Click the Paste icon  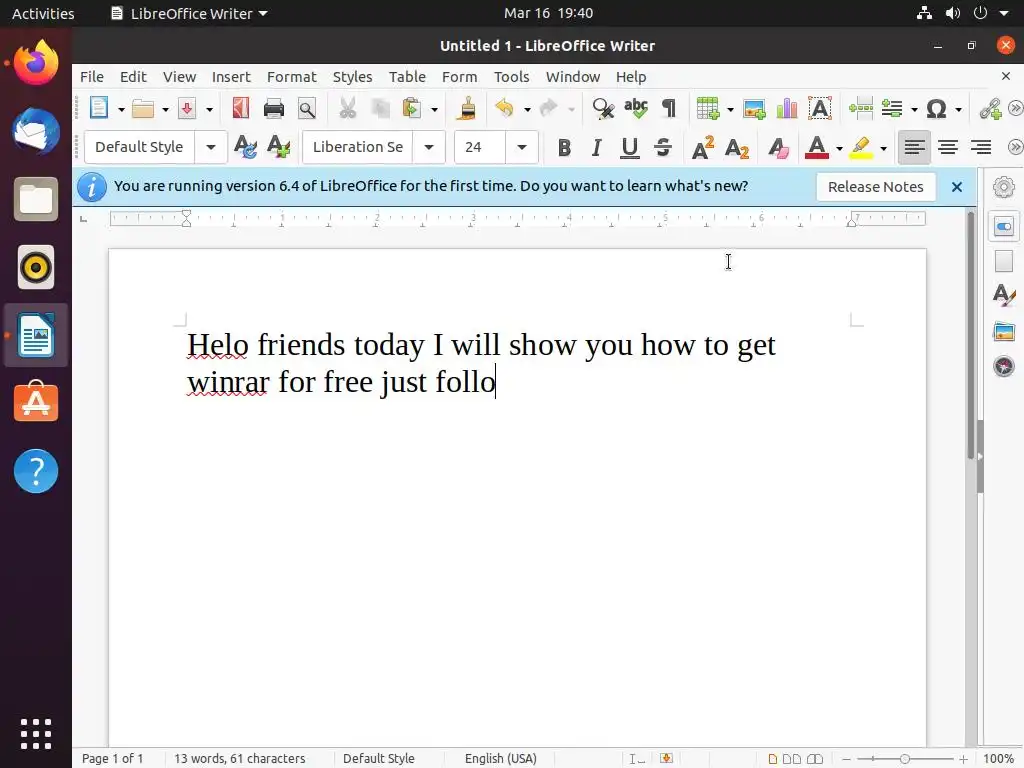point(411,108)
